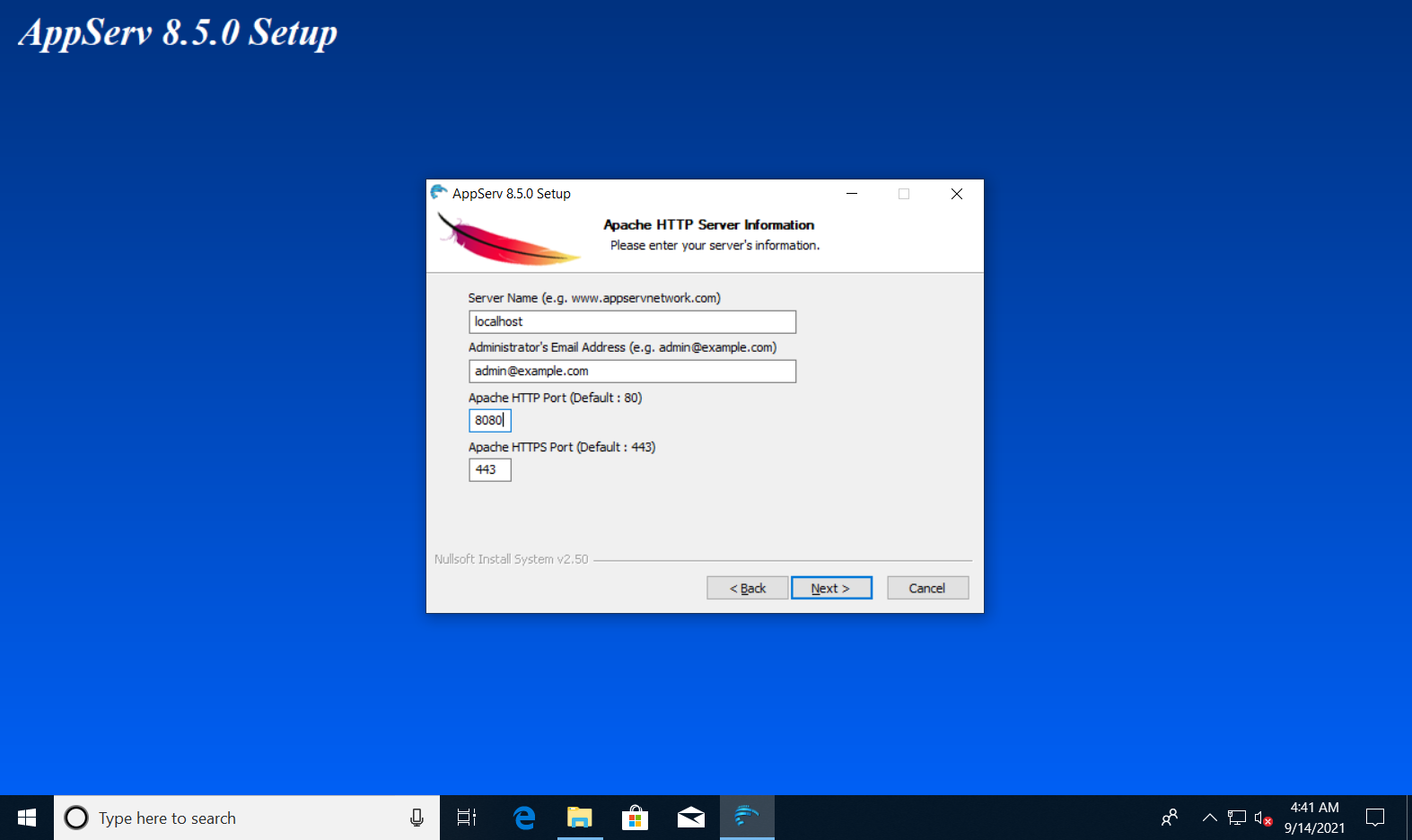This screenshot has width=1412, height=840.
Task: Click the Apache feather logo
Action: coord(508,240)
